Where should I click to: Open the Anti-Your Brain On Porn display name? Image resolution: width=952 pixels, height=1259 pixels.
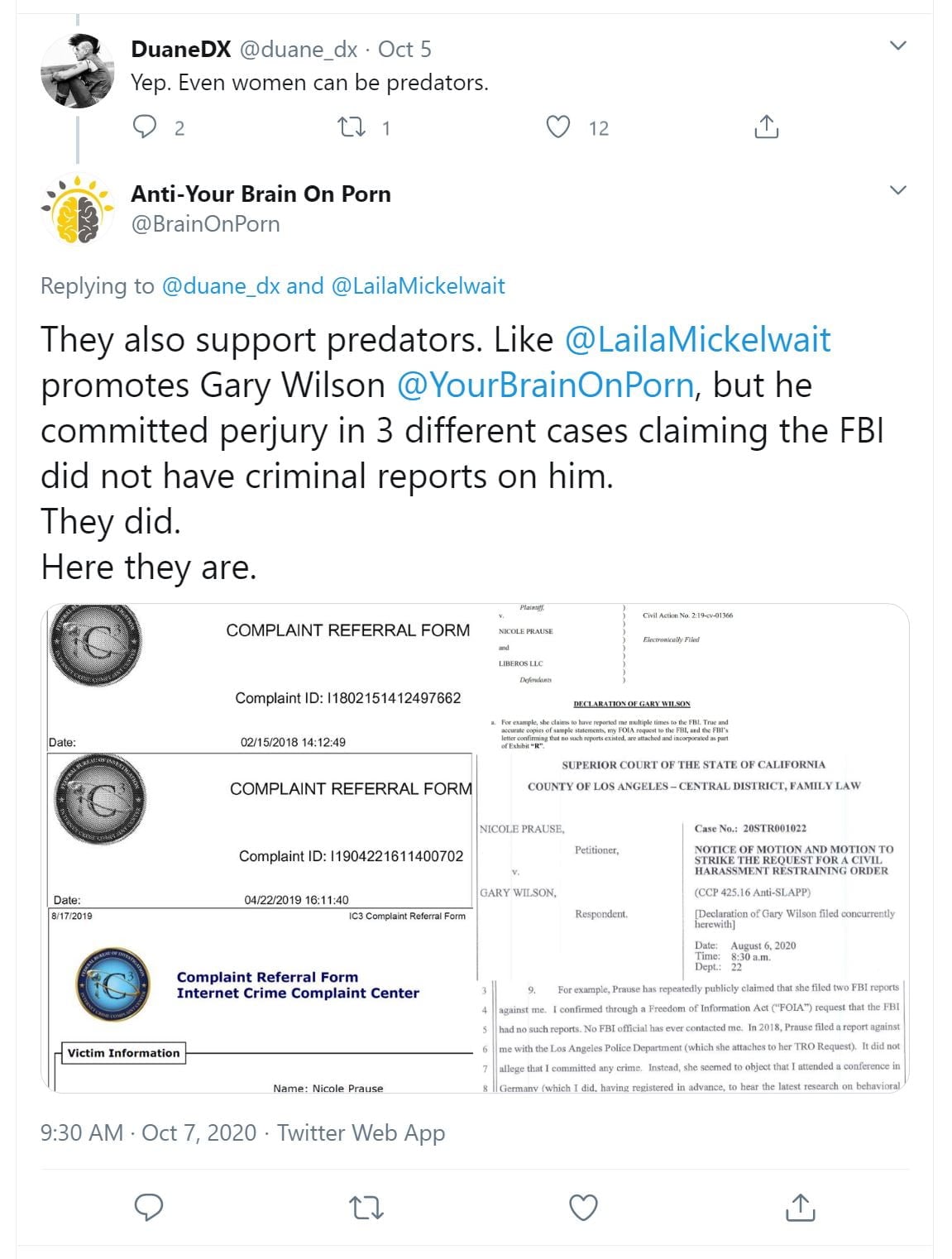click(261, 194)
